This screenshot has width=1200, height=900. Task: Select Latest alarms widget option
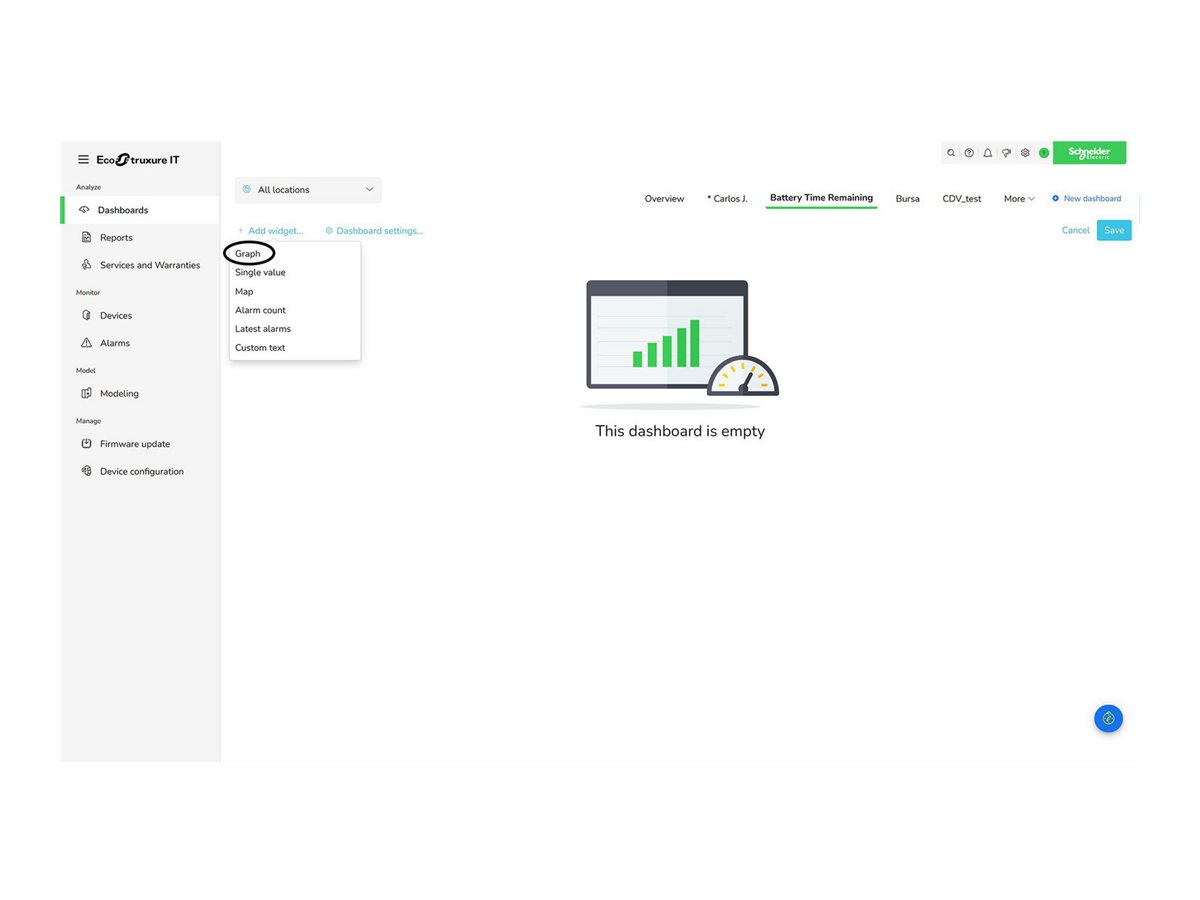point(263,329)
